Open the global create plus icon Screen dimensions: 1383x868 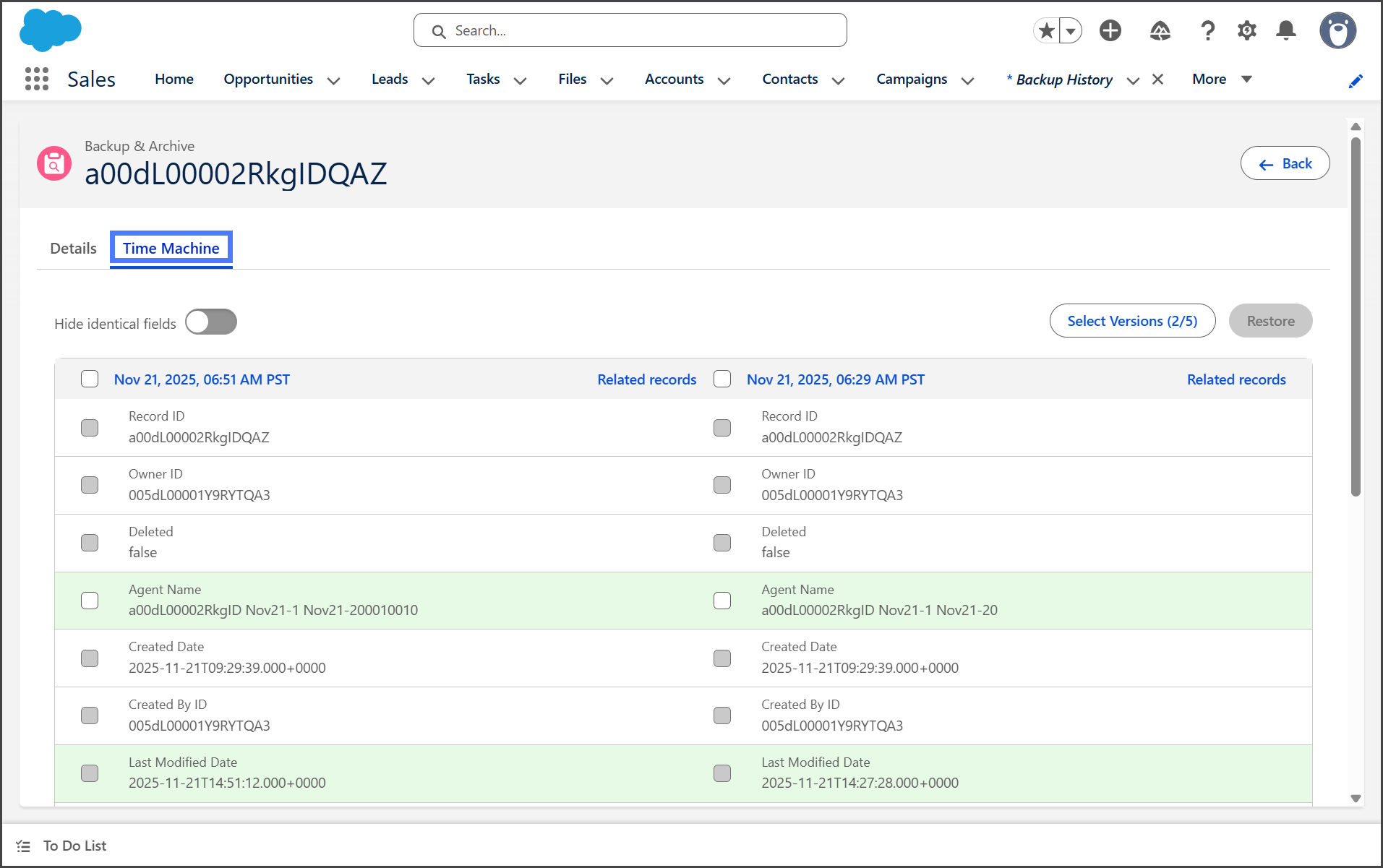[1110, 30]
